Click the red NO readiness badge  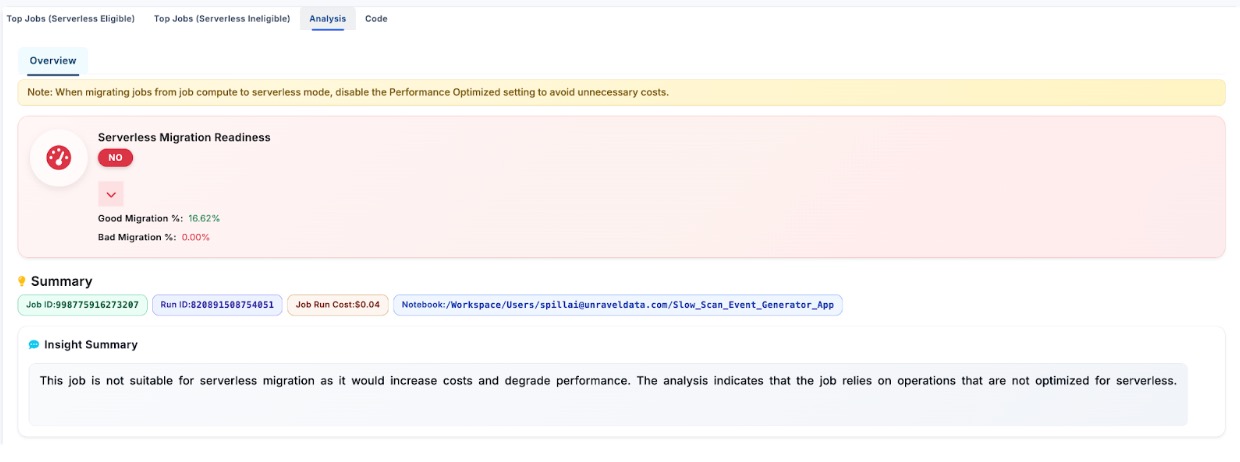pos(115,158)
